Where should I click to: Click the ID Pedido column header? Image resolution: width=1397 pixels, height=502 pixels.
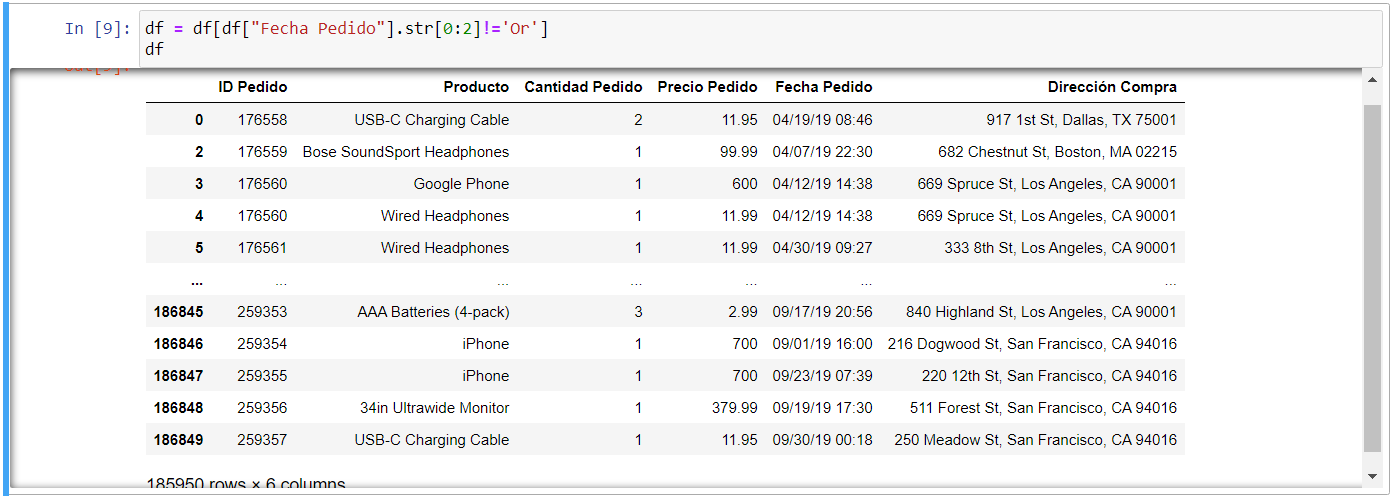pyautogui.click(x=252, y=87)
